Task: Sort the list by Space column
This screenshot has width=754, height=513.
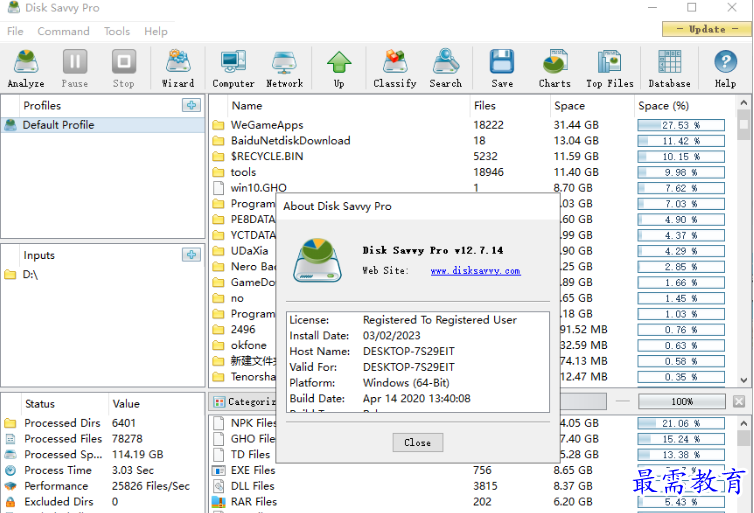Action: point(591,106)
